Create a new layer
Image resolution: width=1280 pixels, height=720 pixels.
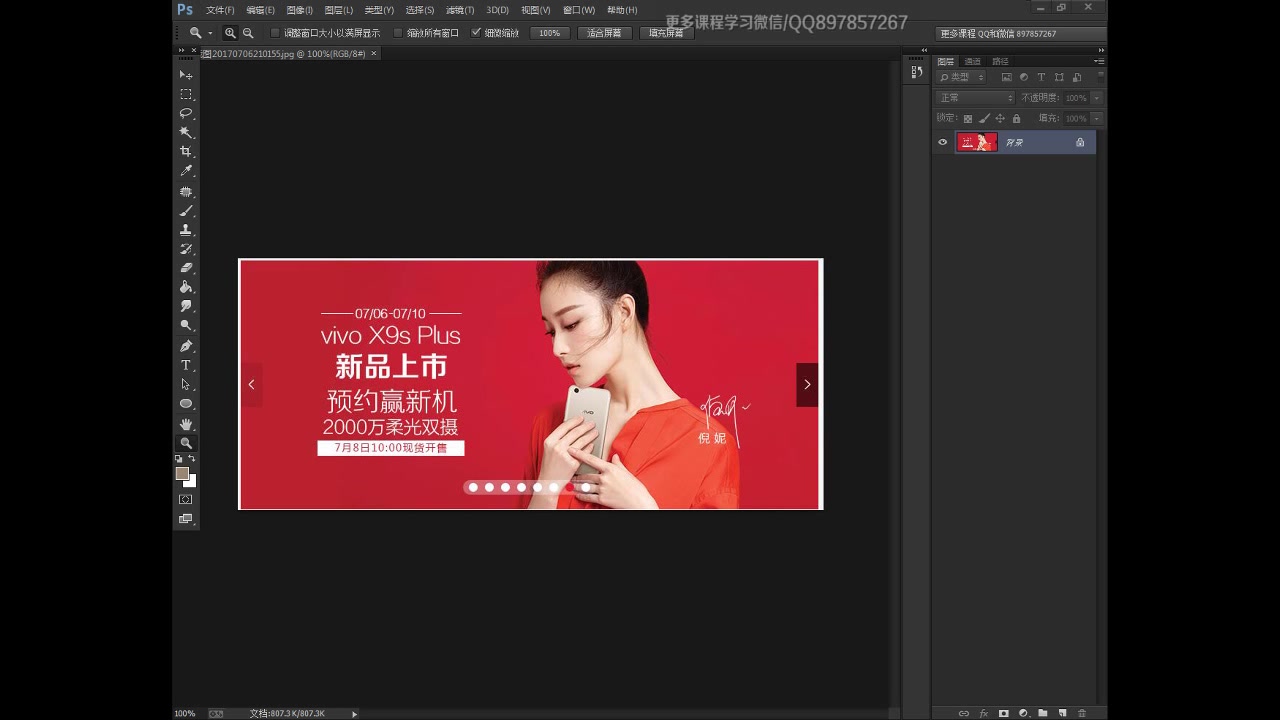(x=1062, y=713)
